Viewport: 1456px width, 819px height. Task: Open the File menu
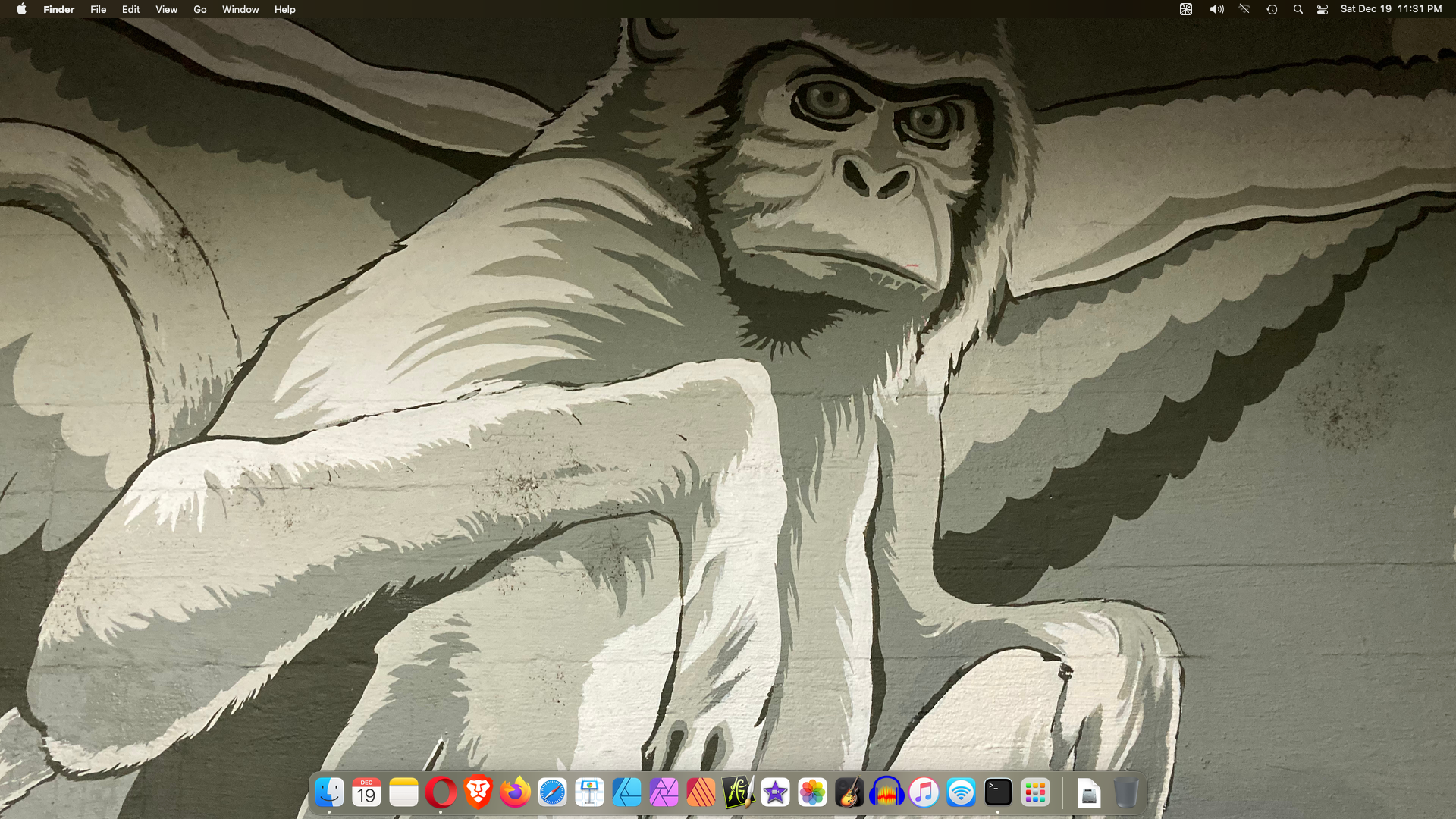pos(98,9)
